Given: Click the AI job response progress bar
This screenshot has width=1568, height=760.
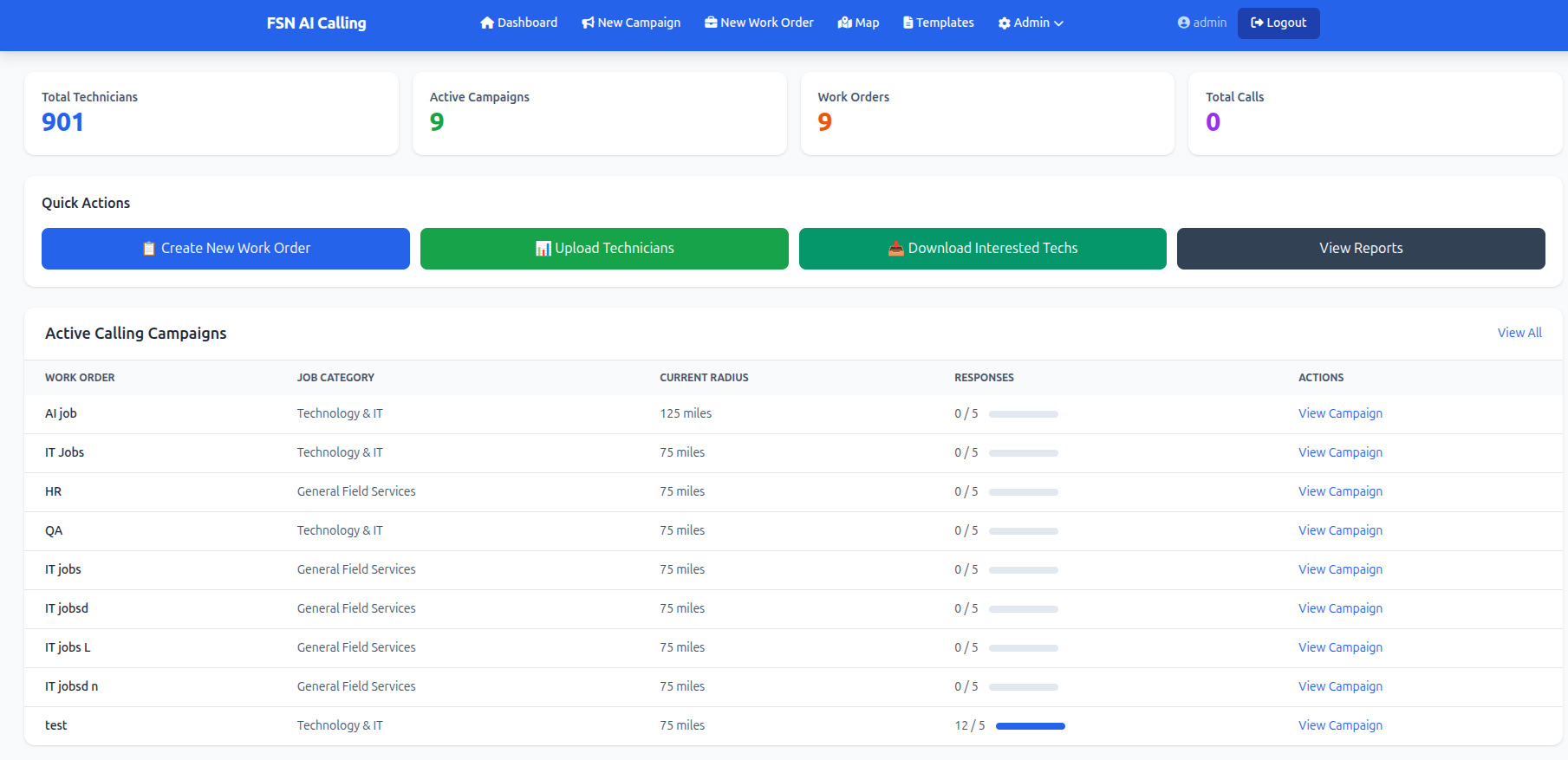Looking at the screenshot, I should (x=1024, y=414).
